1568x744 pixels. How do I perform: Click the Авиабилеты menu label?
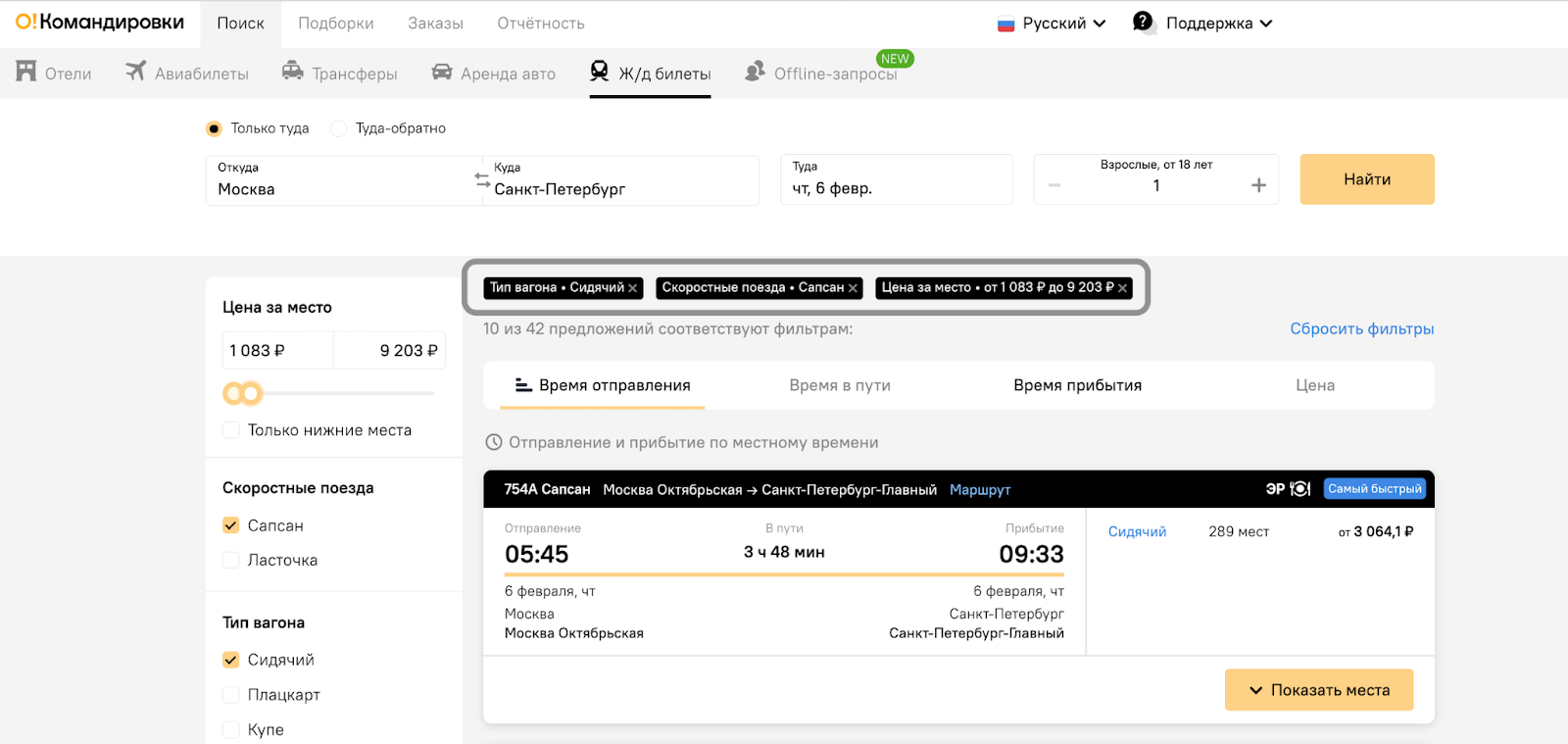point(202,74)
